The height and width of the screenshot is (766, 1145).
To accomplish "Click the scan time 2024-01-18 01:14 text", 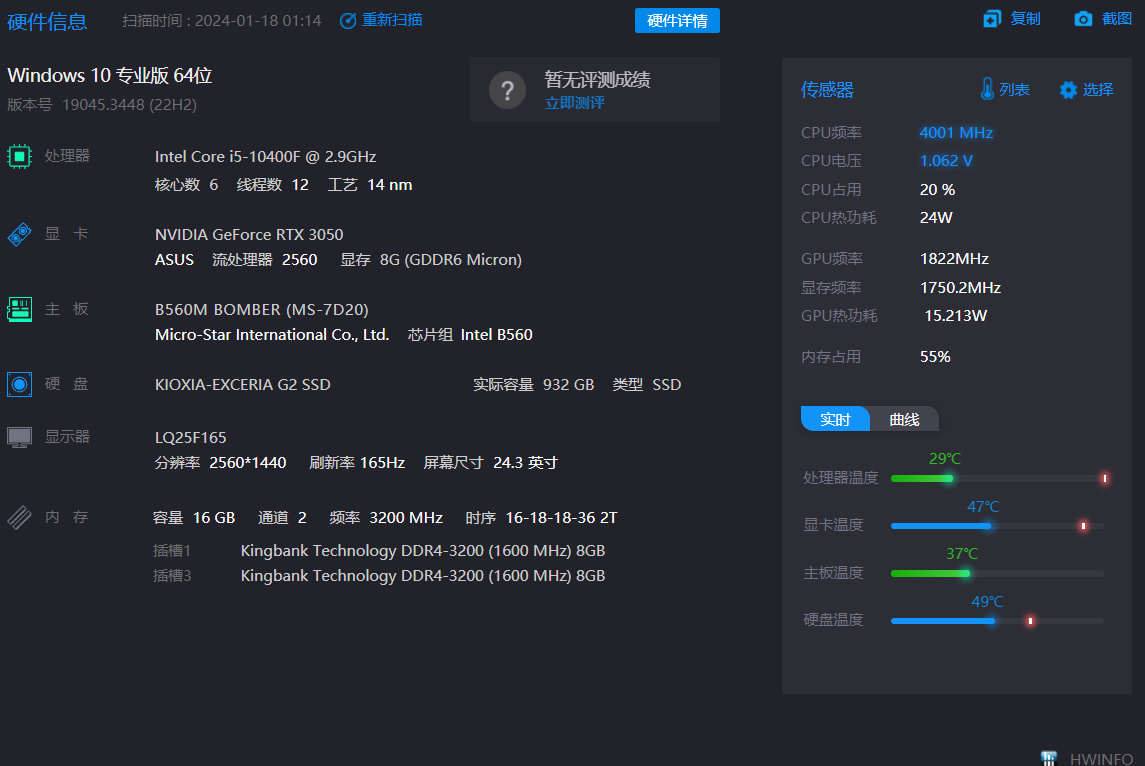I will [x=258, y=20].
